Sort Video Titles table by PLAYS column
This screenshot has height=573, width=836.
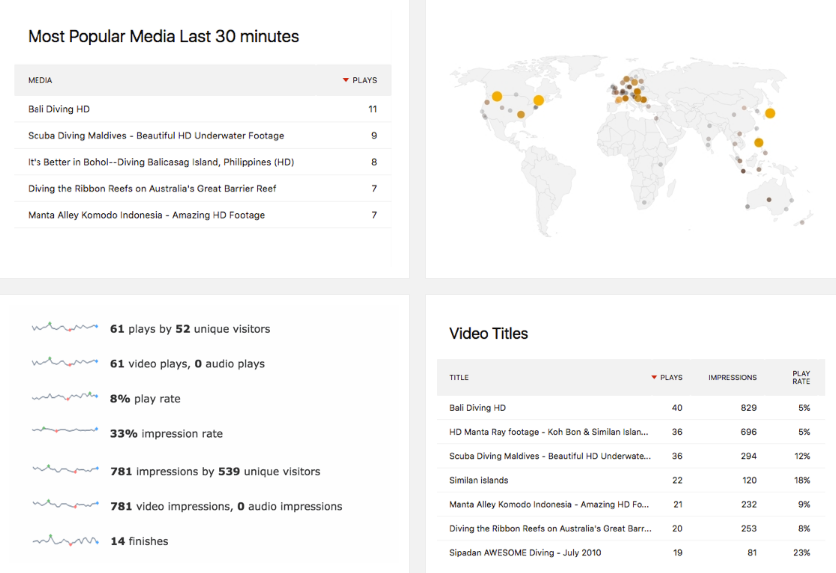671,377
